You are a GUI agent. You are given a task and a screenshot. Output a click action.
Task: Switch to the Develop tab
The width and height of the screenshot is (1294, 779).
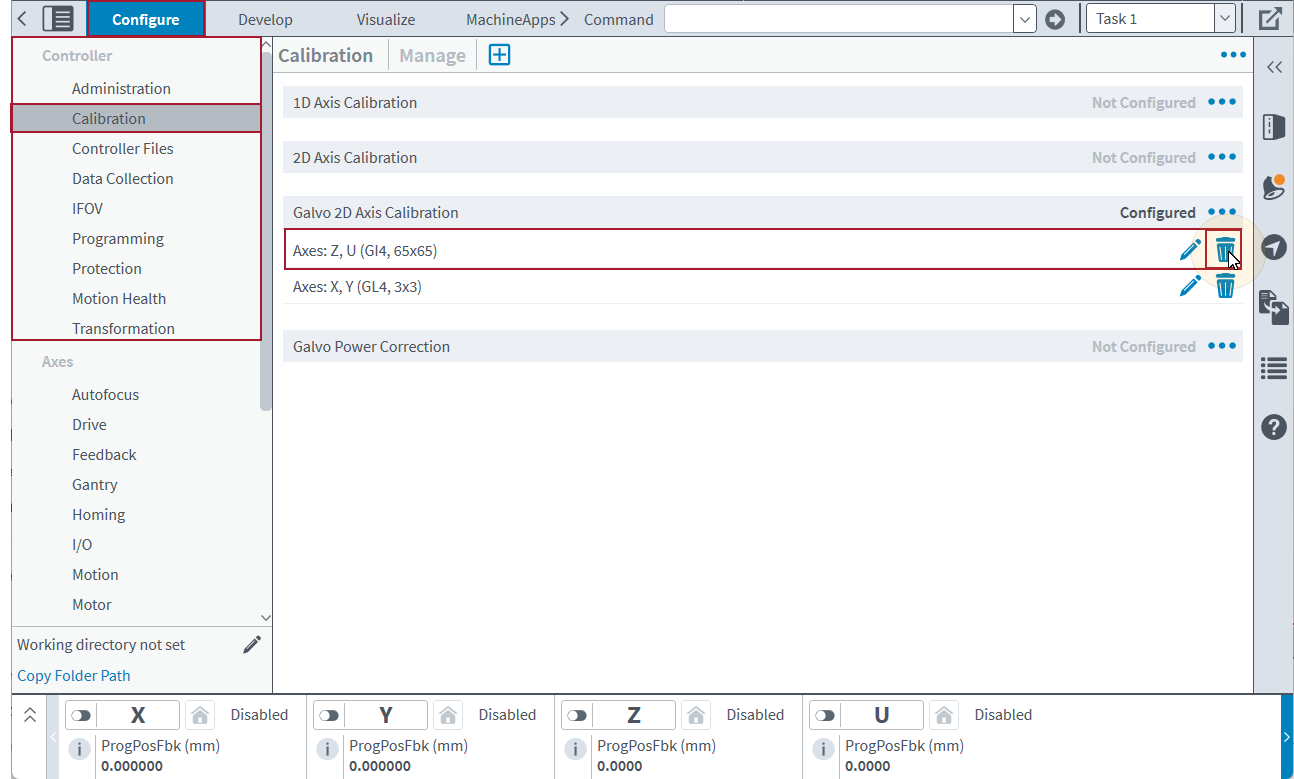pyautogui.click(x=265, y=19)
